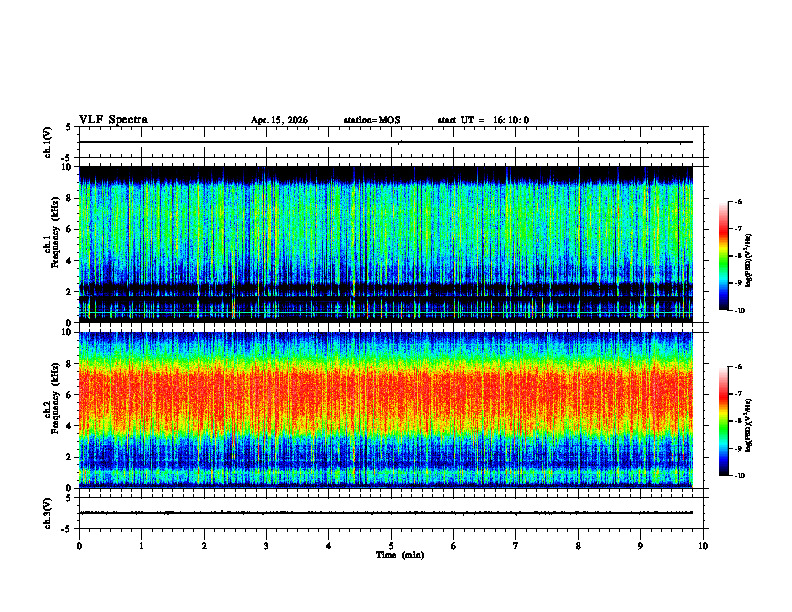This screenshot has width=792, height=612.
Task: Click the "8" tick on time axis
Action: (x=578, y=546)
